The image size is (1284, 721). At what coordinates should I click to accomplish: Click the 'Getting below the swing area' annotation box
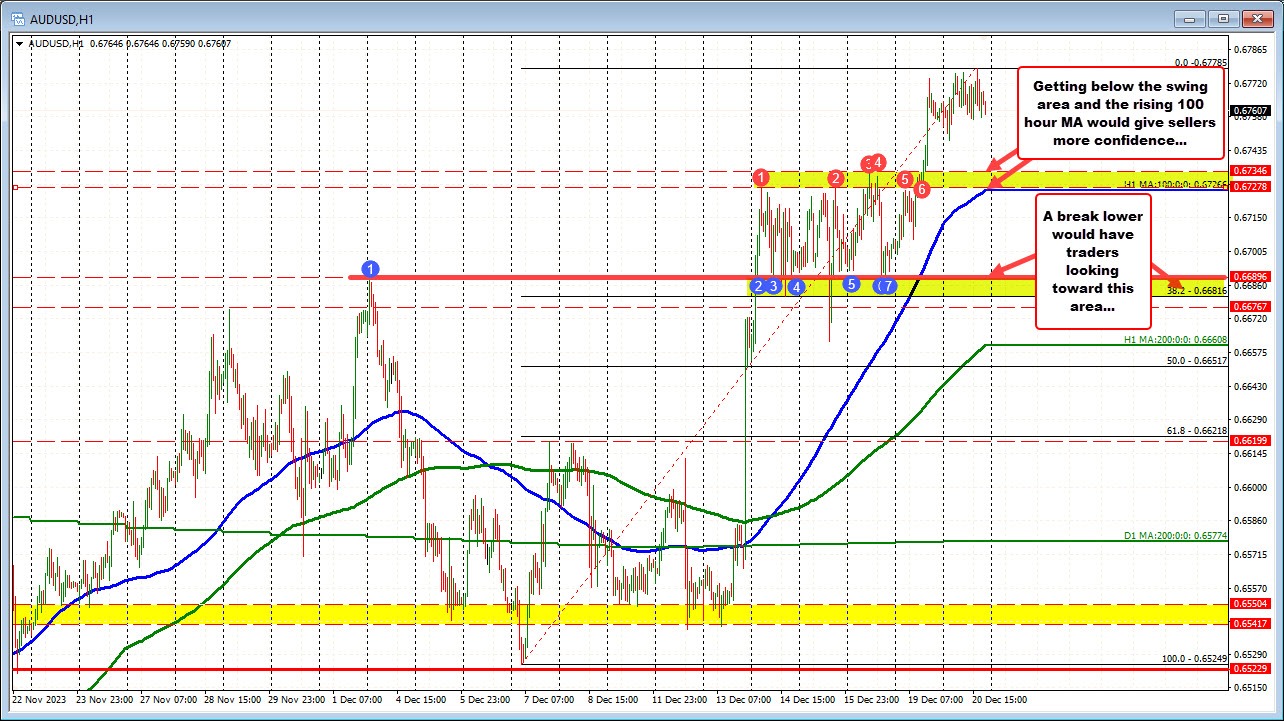point(1120,113)
